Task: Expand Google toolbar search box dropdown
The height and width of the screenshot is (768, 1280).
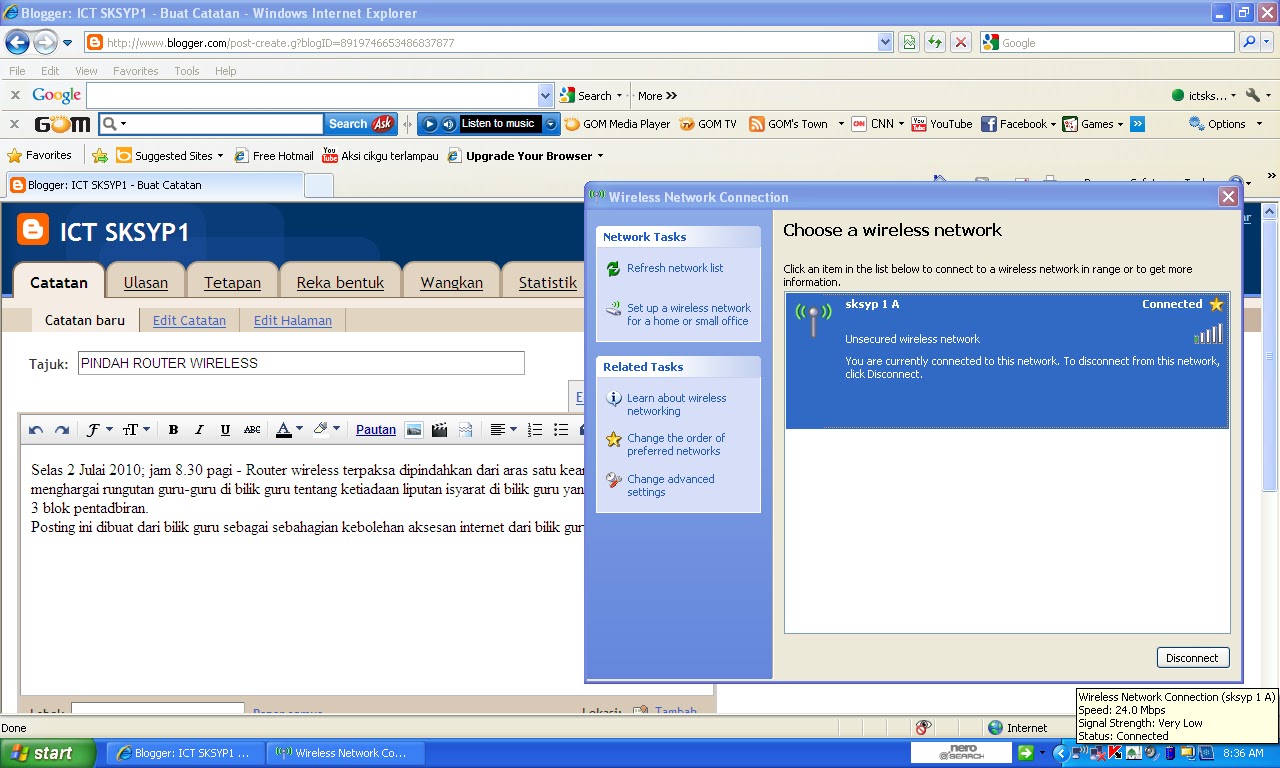Action: tap(545, 95)
